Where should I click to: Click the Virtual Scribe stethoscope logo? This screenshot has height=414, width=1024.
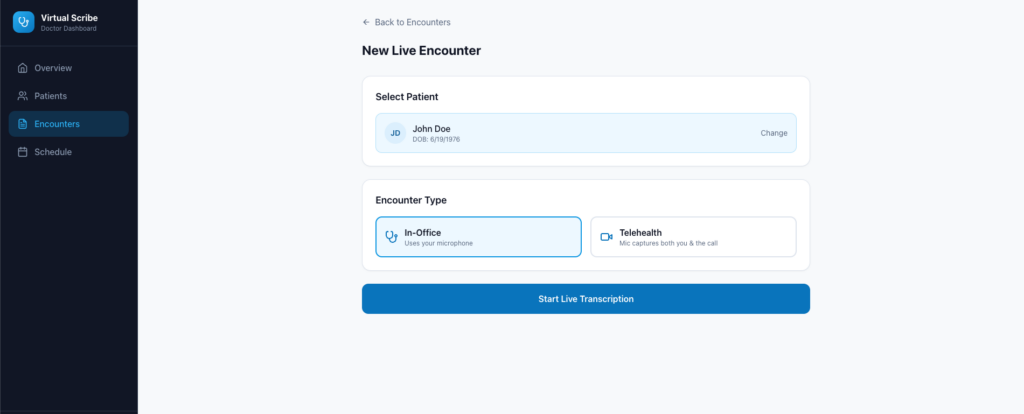pyautogui.click(x=23, y=22)
